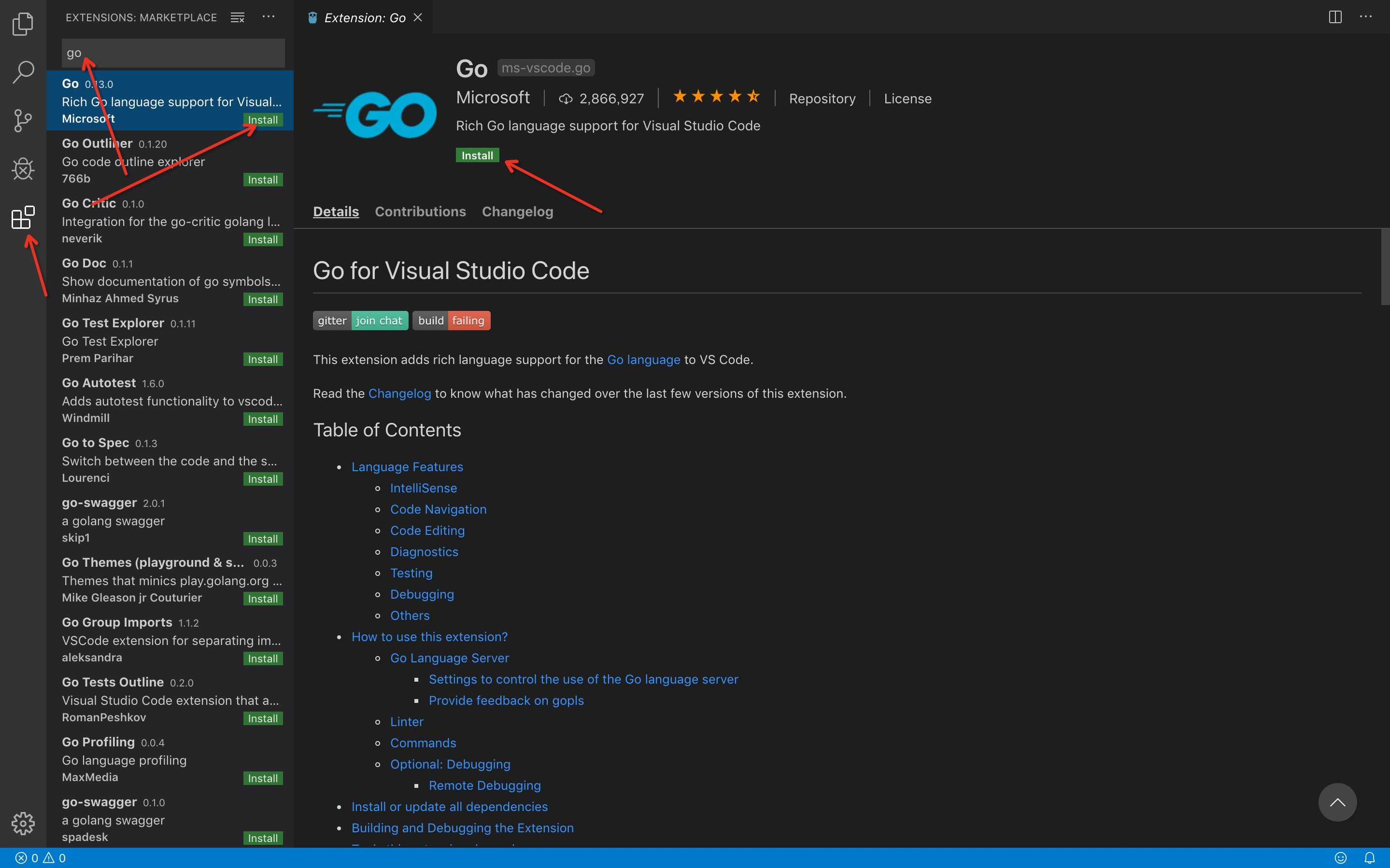Switch to the Changelog tab
This screenshot has height=868, width=1390.
517,211
